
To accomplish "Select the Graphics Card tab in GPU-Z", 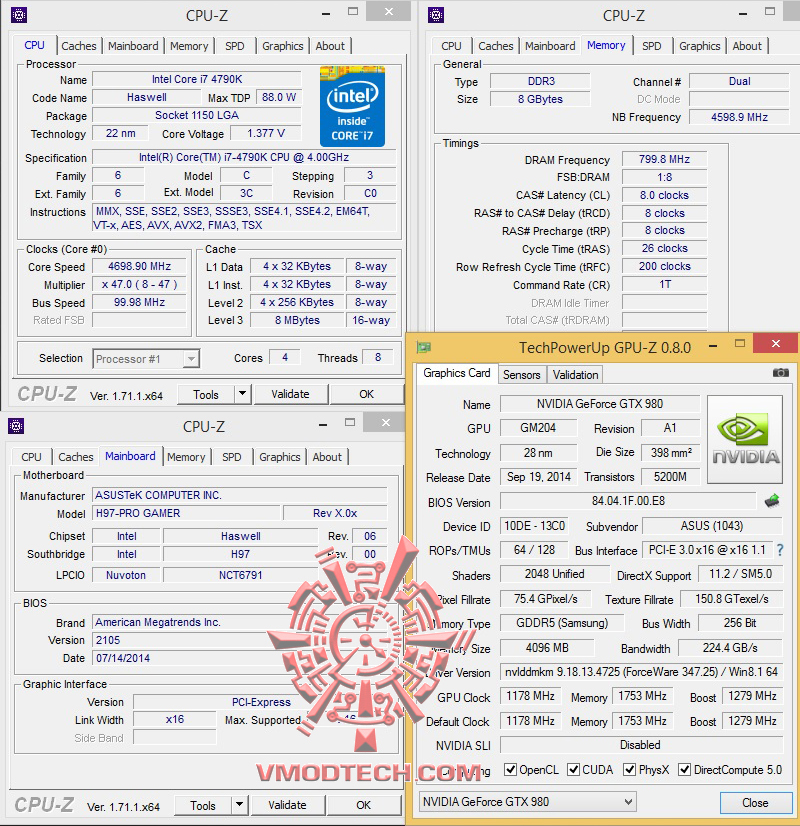I will [x=456, y=373].
